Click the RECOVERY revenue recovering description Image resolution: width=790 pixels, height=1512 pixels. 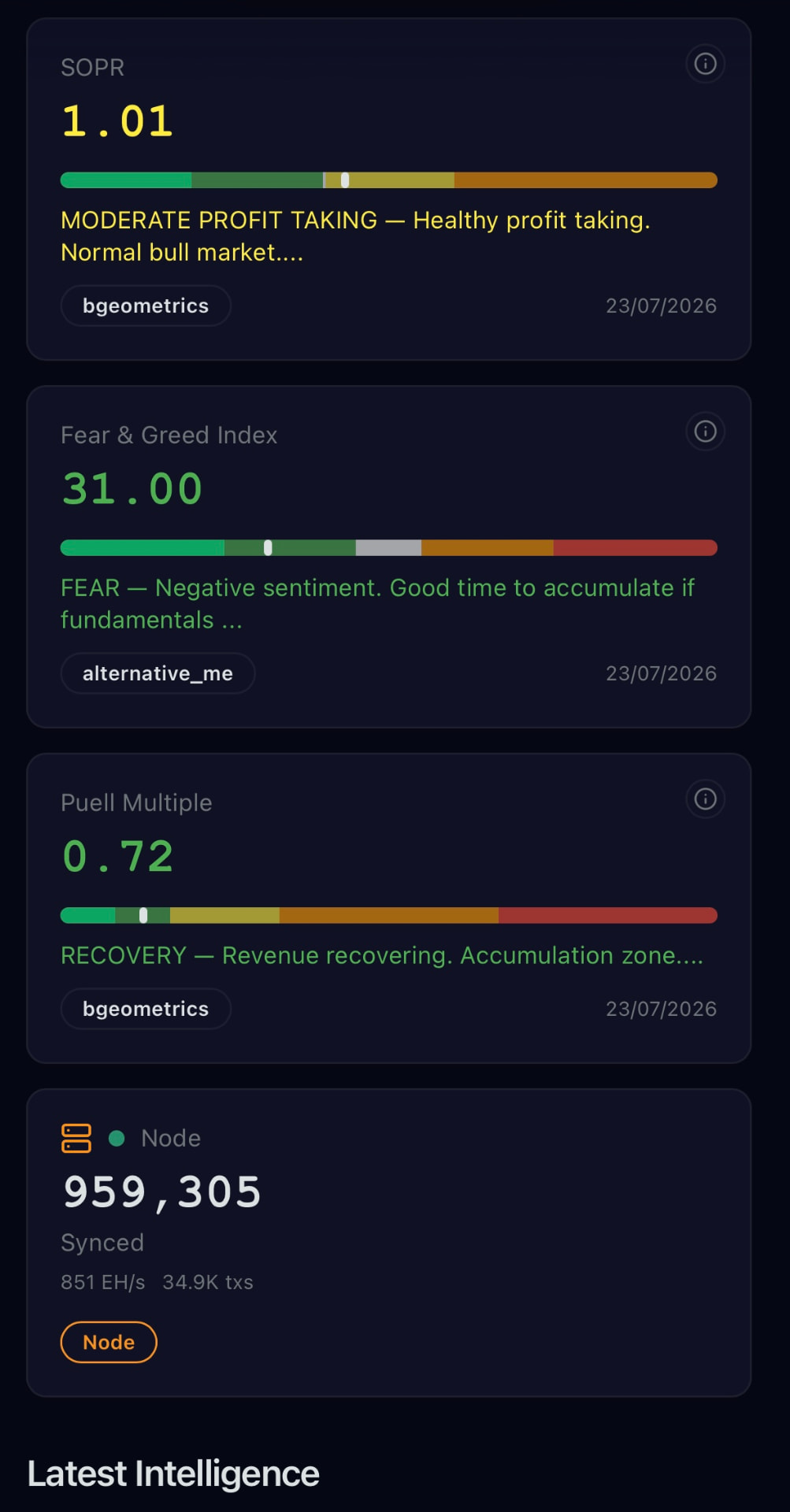382,955
